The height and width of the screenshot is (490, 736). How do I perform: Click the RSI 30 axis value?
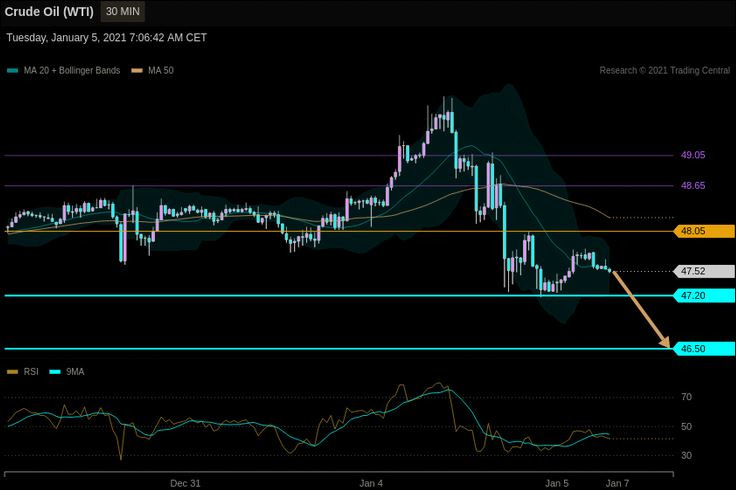click(686, 455)
